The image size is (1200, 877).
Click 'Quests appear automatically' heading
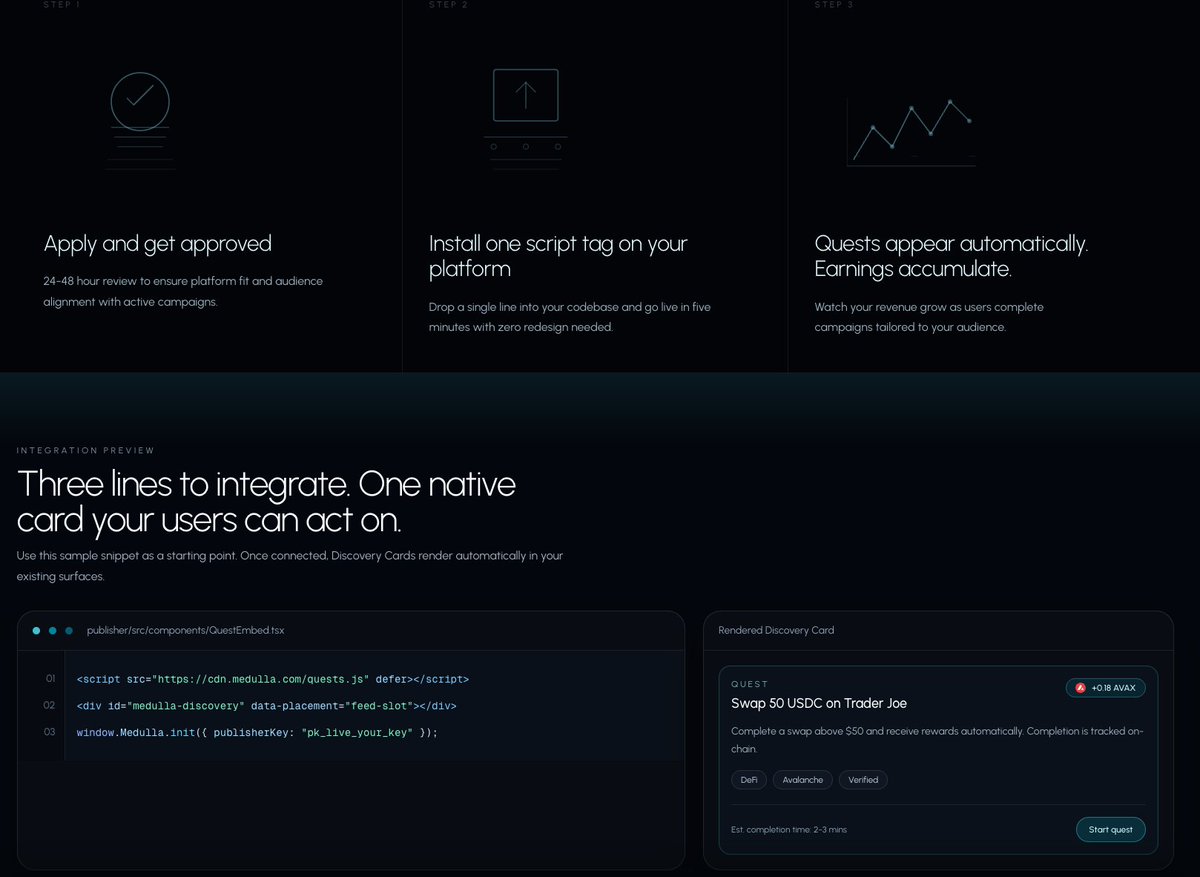951,256
